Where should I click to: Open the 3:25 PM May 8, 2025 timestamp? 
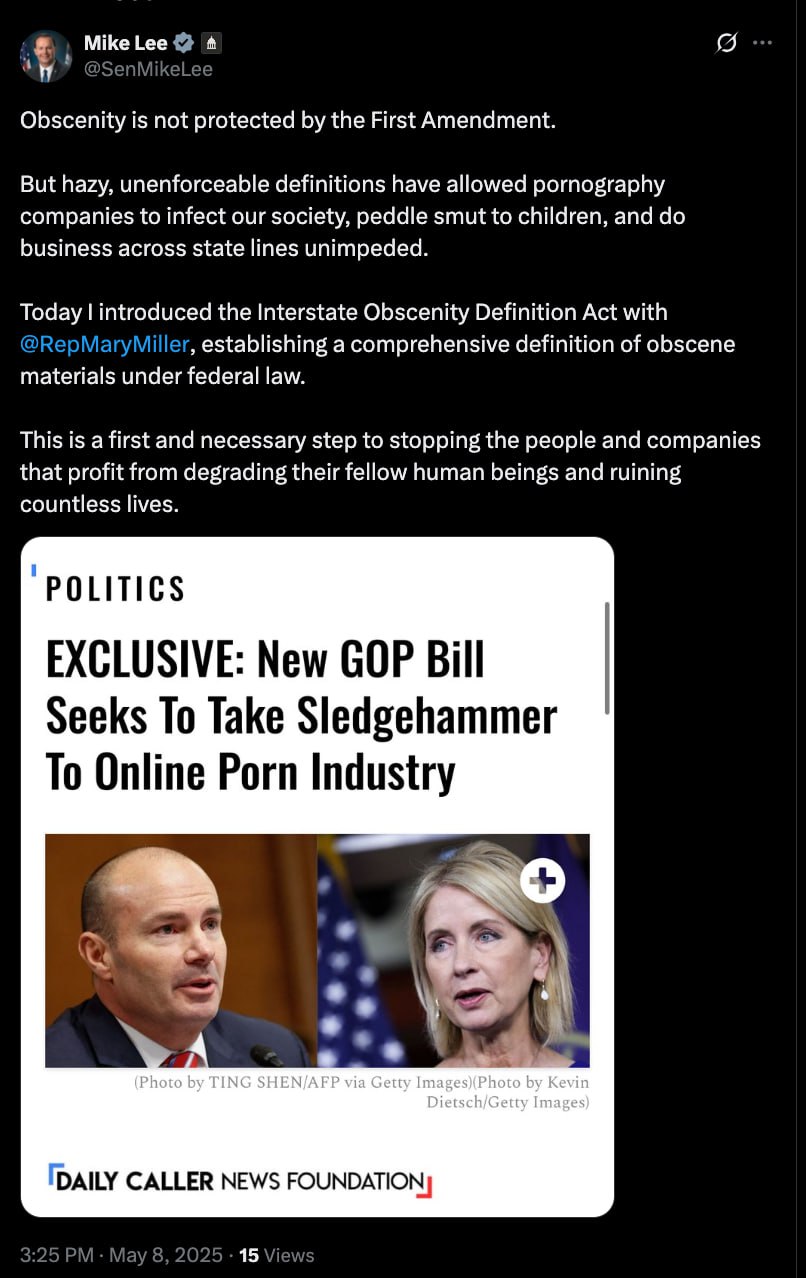point(121,1254)
